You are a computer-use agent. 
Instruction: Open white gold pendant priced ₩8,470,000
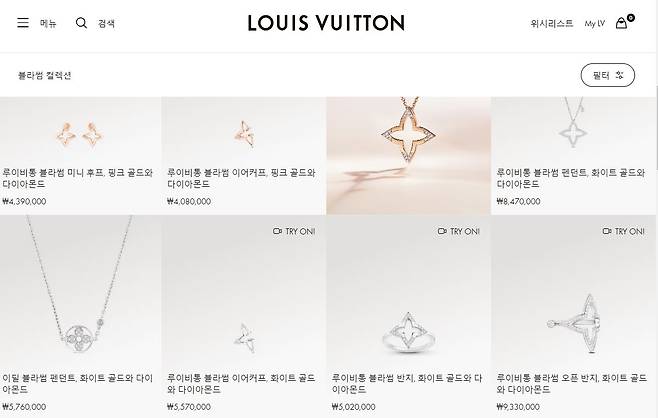(x=573, y=156)
